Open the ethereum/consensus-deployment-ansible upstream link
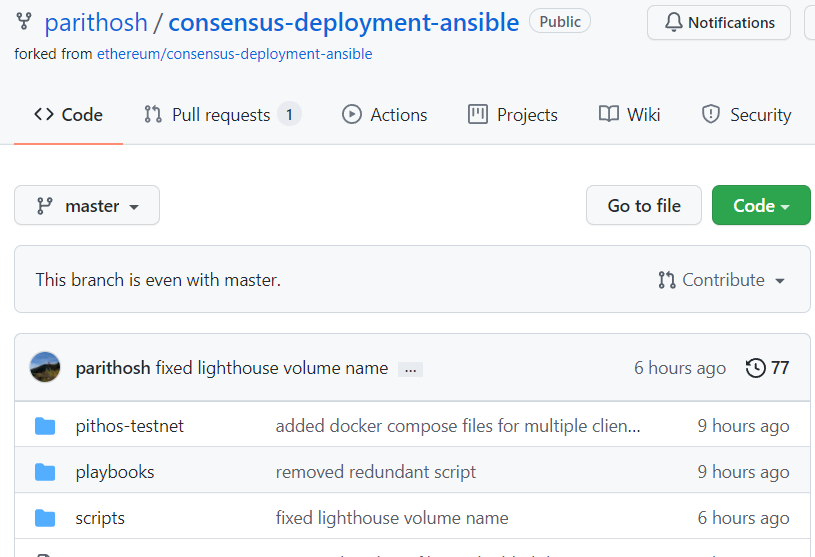815x557 pixels. pyautogui.click(x=234, y=54)
